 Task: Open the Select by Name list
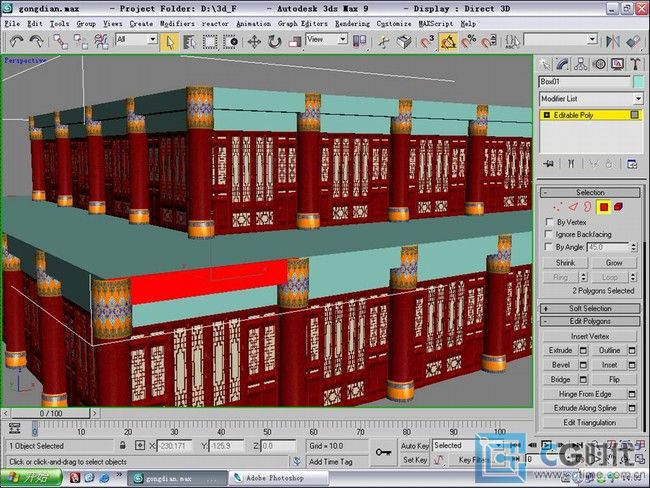click(189, 41)
